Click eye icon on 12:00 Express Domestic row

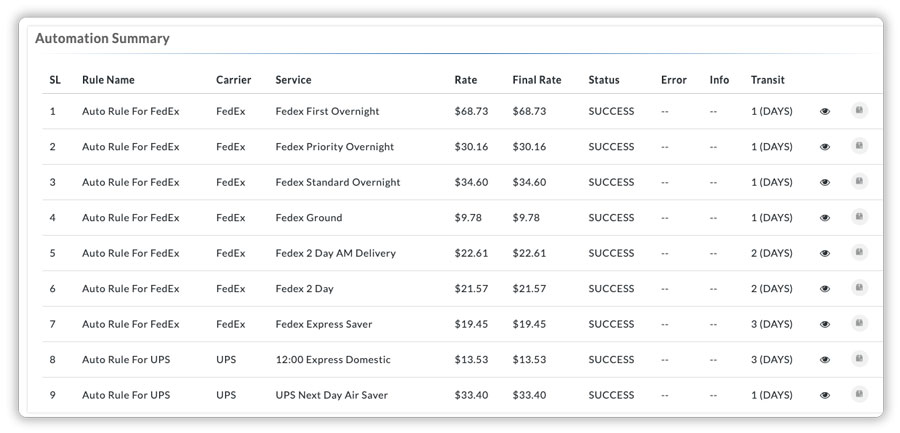pyautogui.click(x=825, y=360)
